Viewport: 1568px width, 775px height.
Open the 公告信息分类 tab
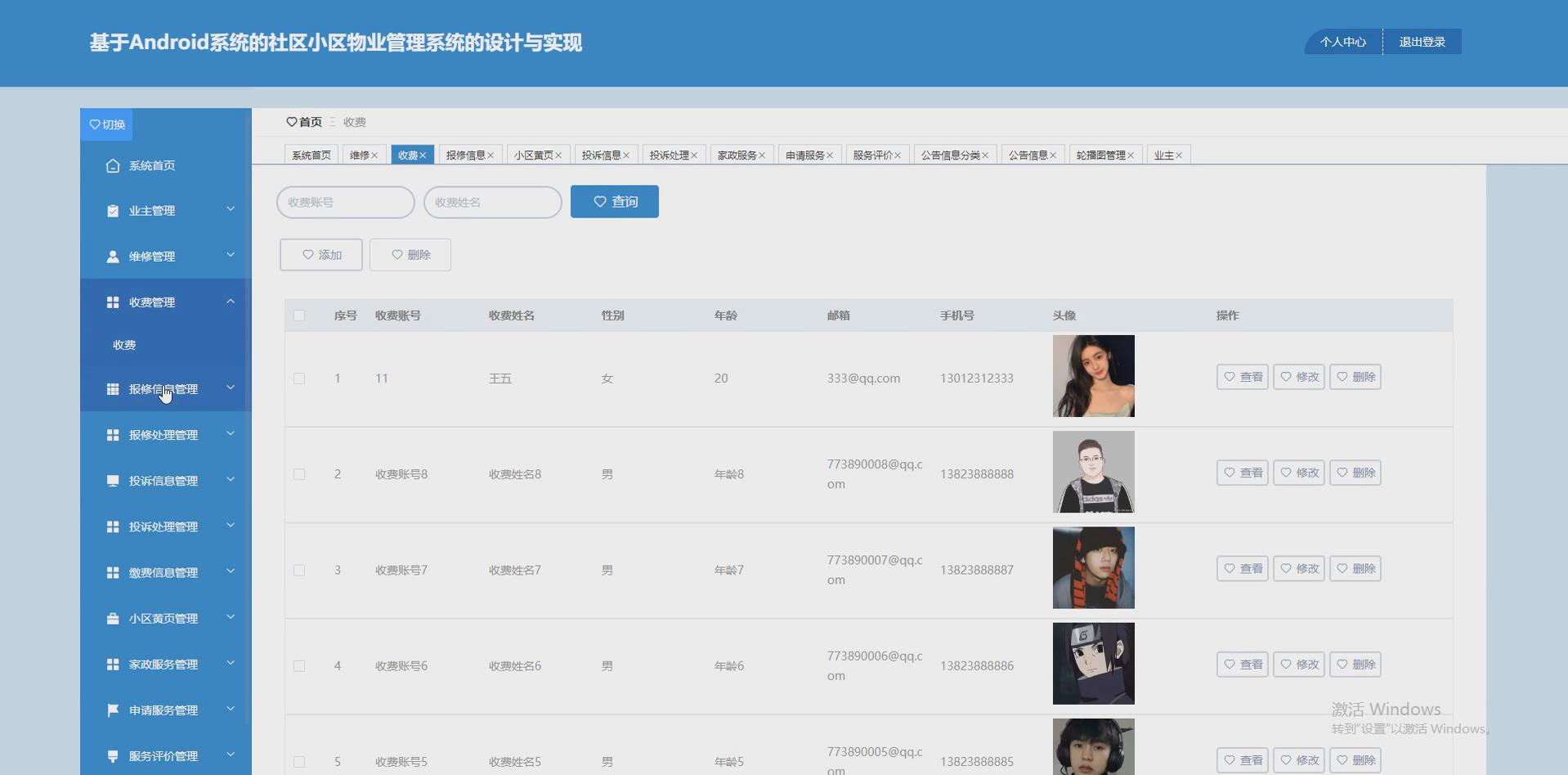(x=951, y=155)
